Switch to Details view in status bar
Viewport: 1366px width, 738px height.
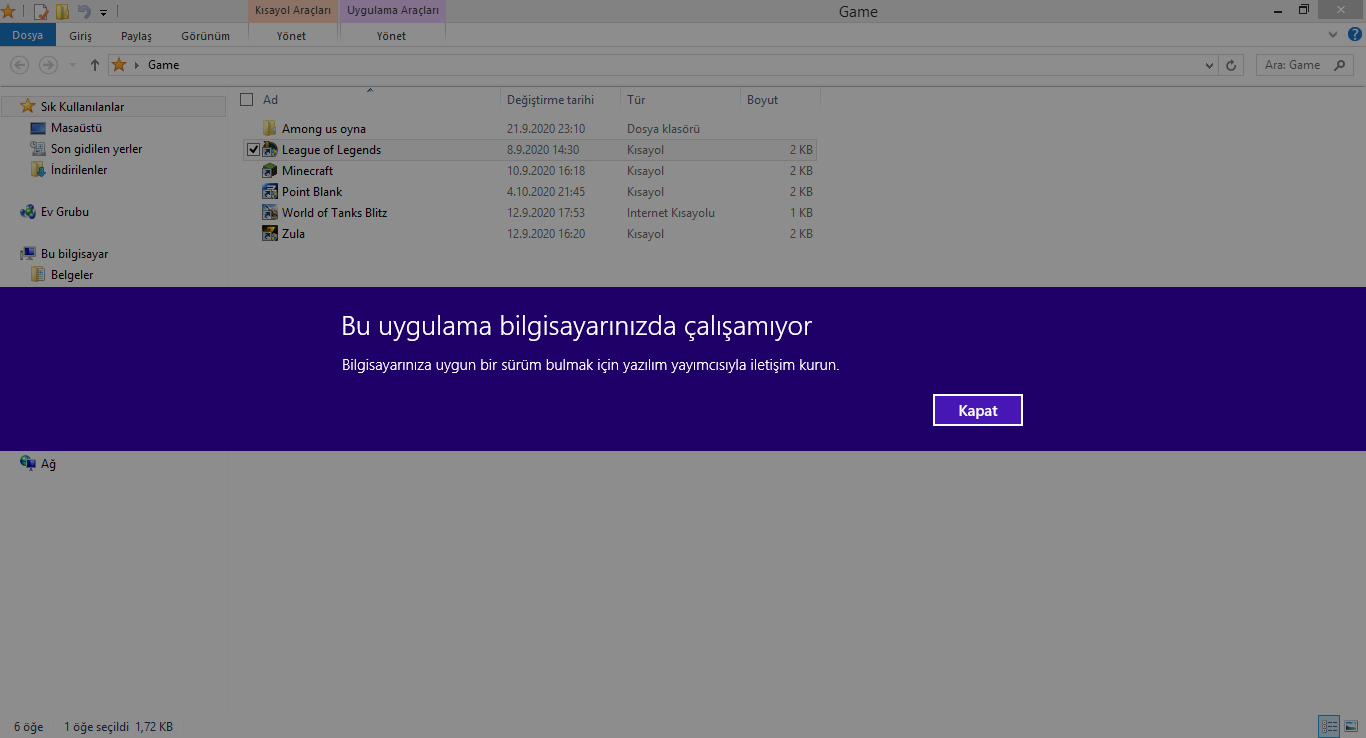(1329, 726)
